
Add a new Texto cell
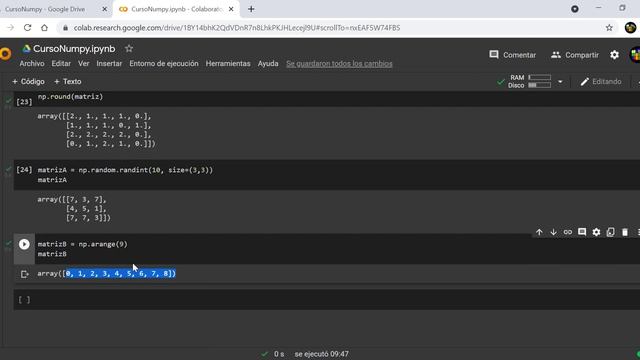coord(68,82)
